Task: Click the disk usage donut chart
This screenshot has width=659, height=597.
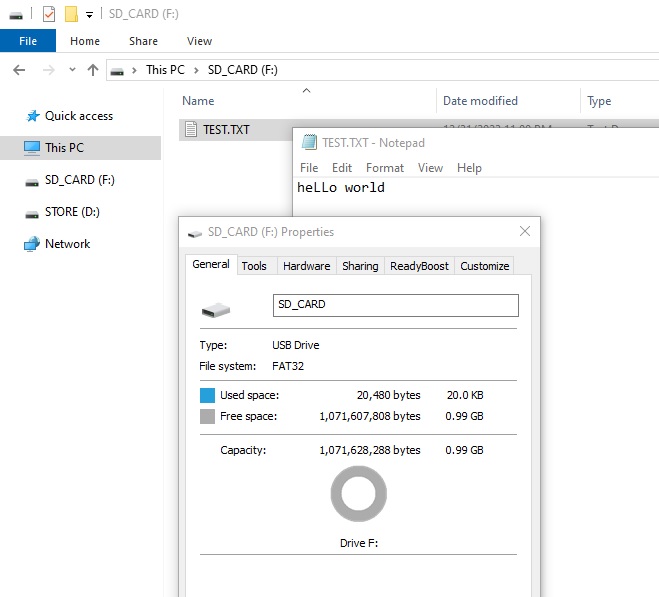Action: point(358,494)
